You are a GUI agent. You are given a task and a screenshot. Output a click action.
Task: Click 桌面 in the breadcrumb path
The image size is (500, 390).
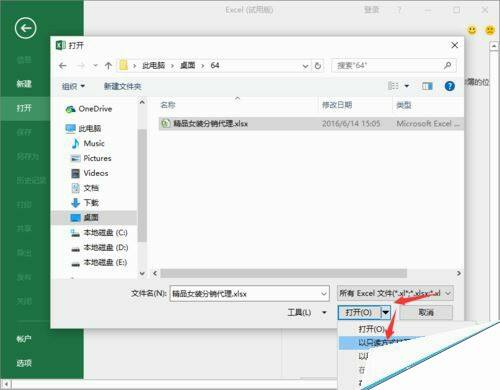click(x=188, y=66)
